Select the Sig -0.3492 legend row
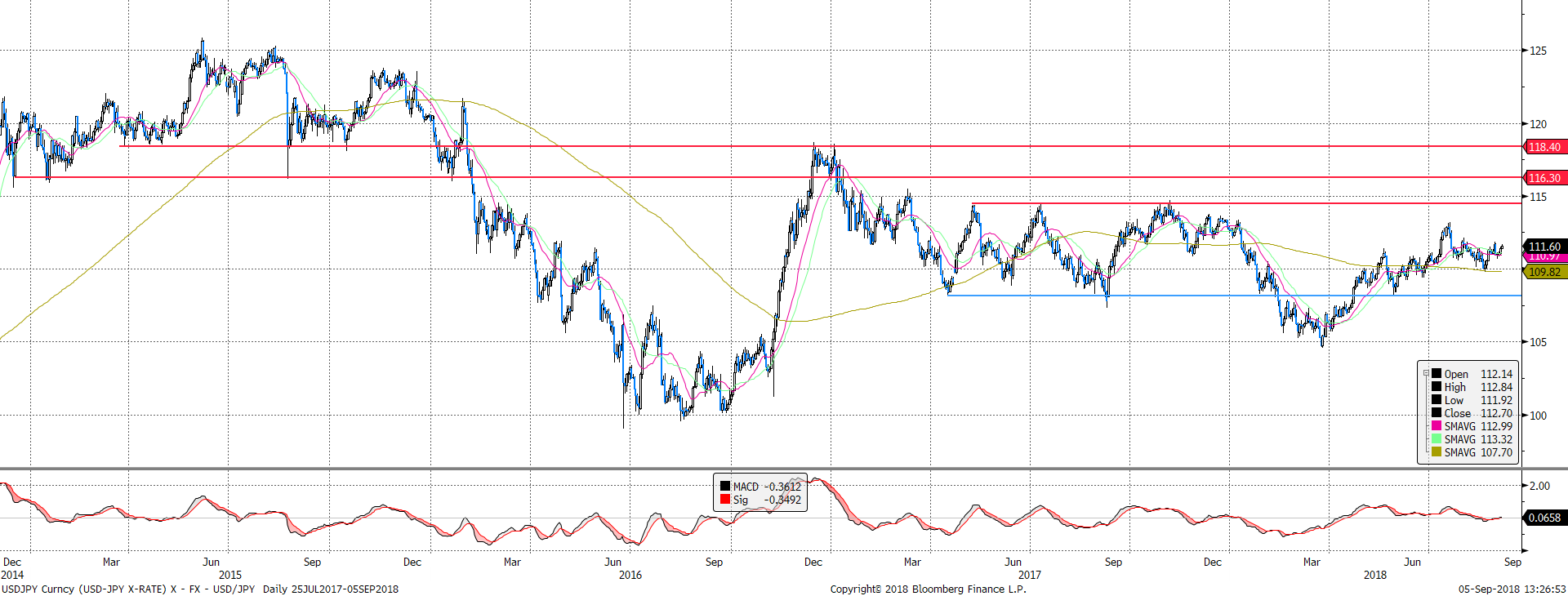1568x596 pixels. [760, 500]
